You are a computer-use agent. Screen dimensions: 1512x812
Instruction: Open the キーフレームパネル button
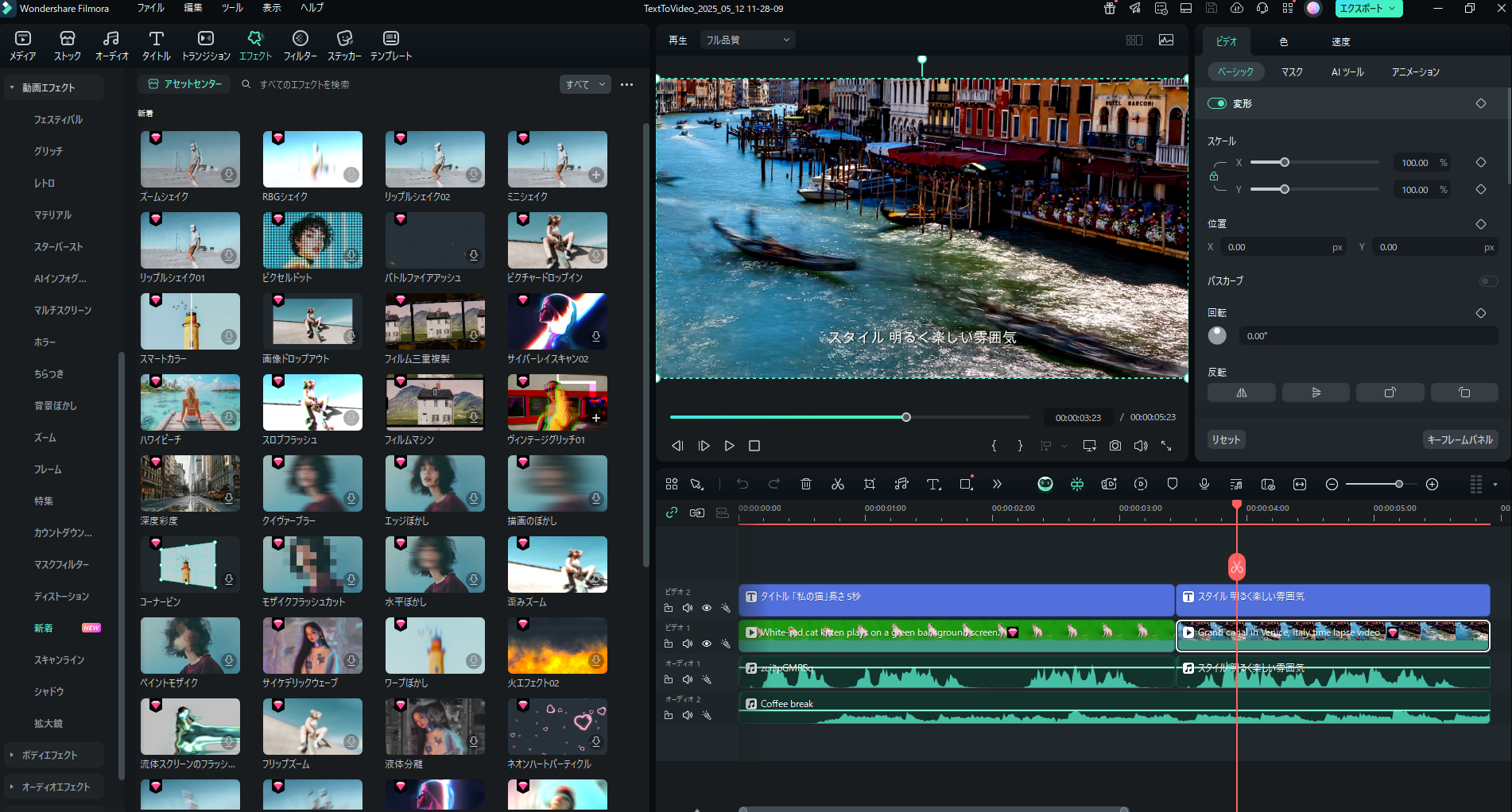(1460, 439)
